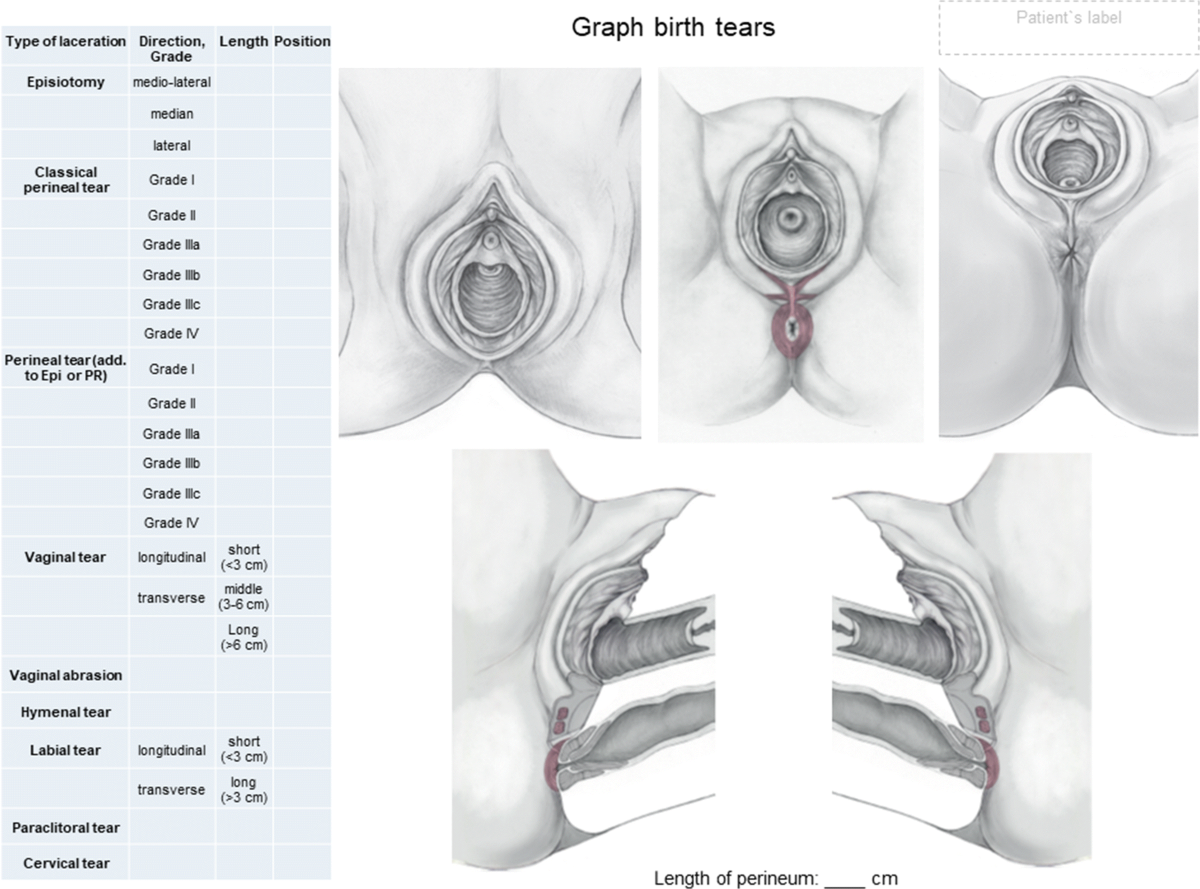Click the Length cell in Hymenal tear row
Screen dimensions: 1200x889
(244, 713)
